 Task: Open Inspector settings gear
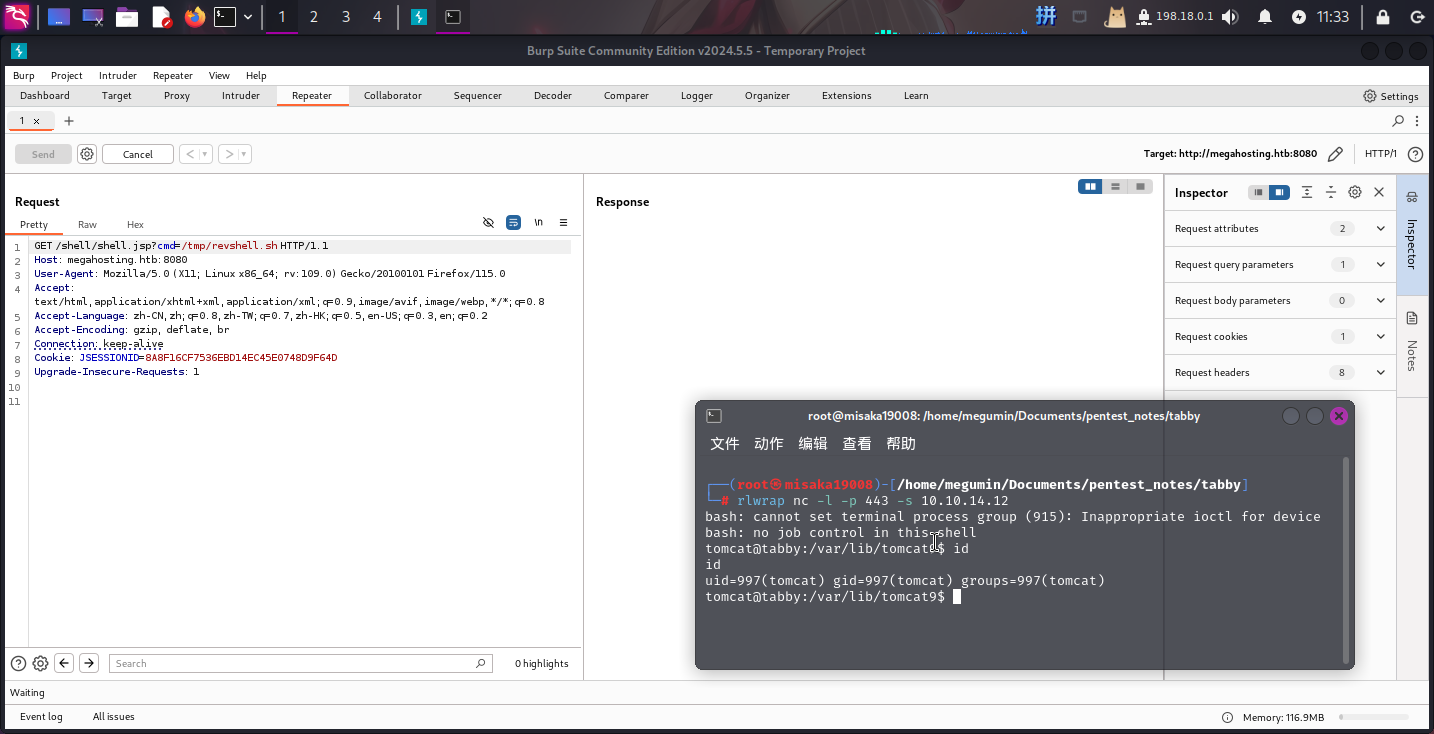[x=1355, y=192]
